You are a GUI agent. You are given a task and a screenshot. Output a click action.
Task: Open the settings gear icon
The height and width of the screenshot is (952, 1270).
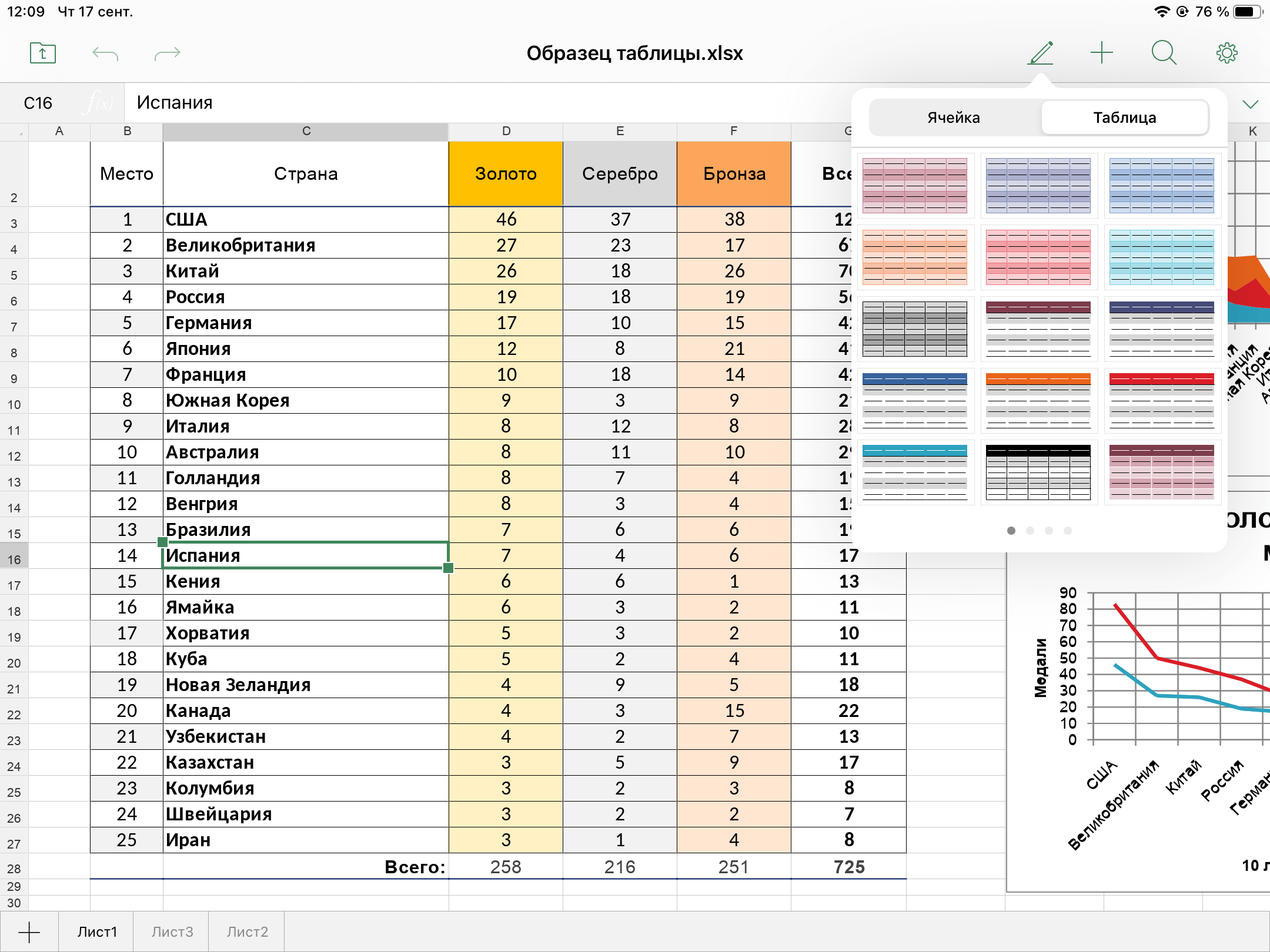point(1227,53)
